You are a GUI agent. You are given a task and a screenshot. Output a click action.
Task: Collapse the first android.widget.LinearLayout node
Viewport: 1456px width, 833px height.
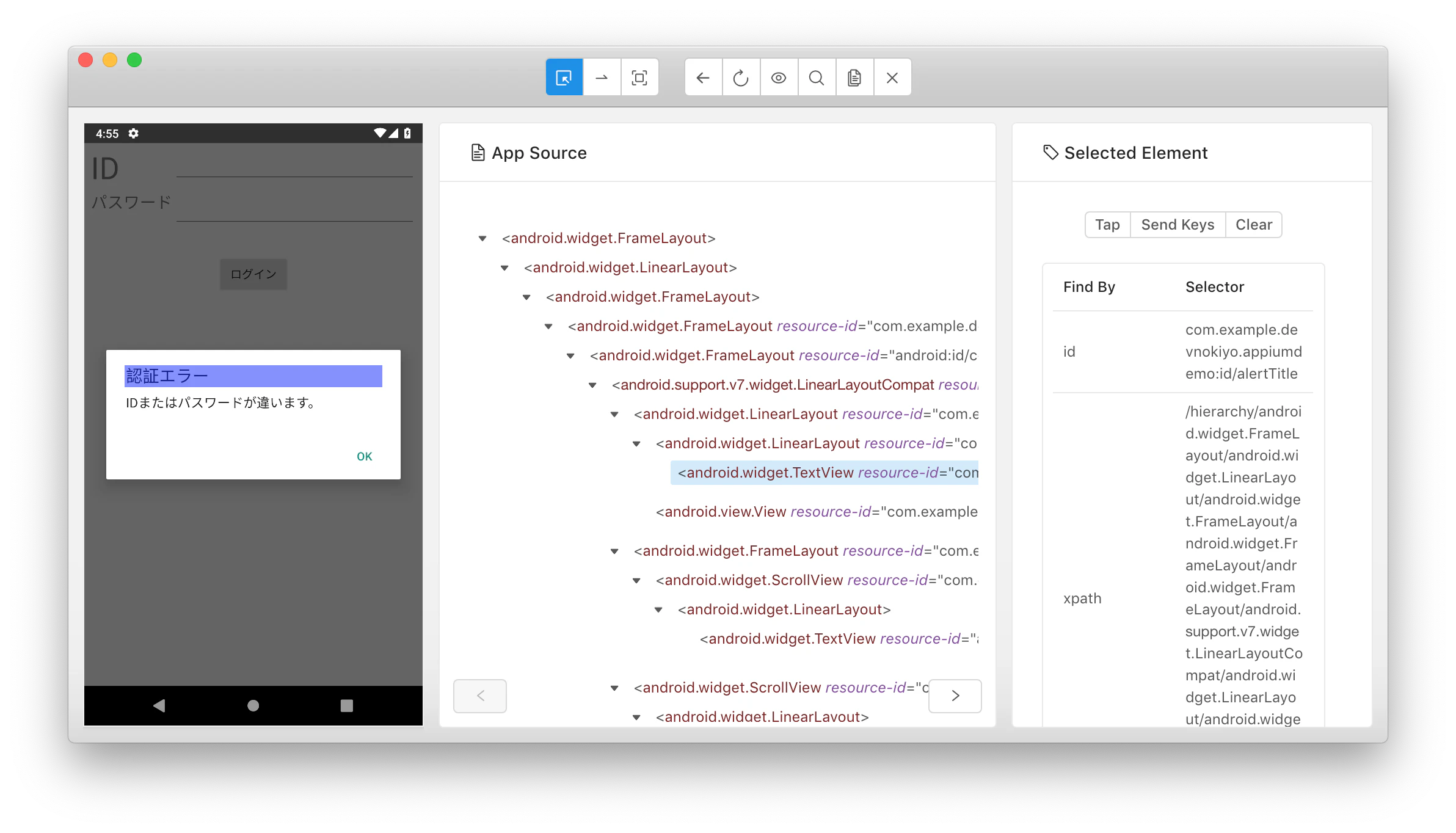click(x=504, y=268)
